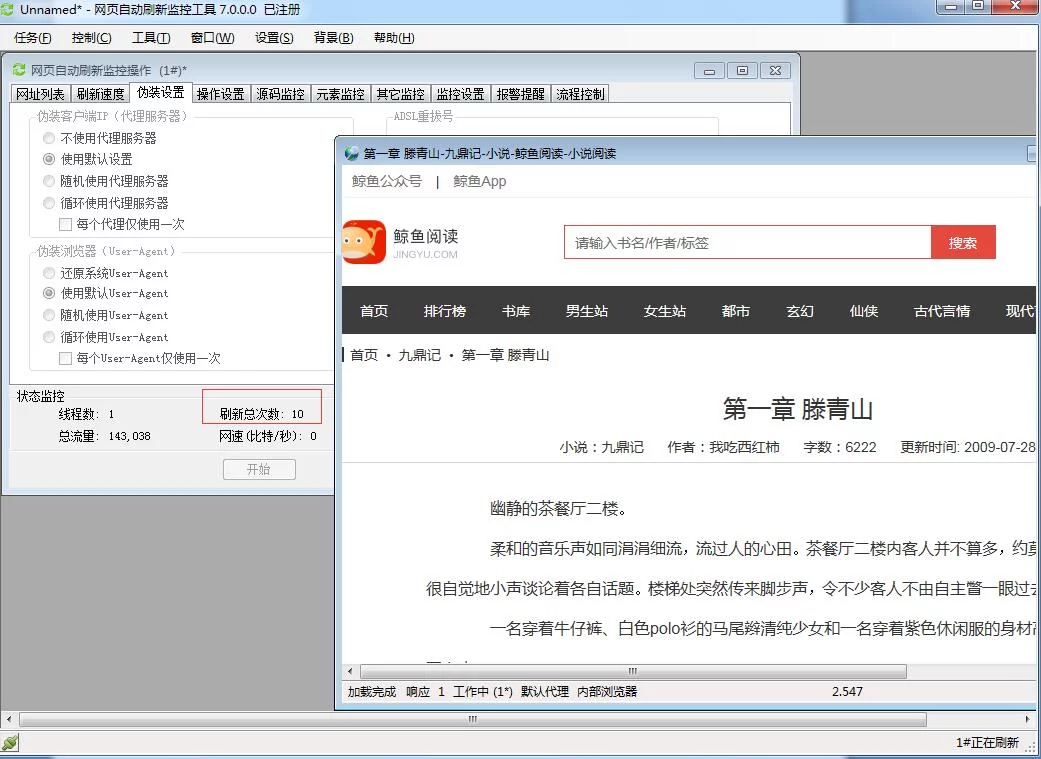The width and height of the screenshot is (1041, 759).
Task: Open the 排行榜 navigation item
Action: (x=445, y=311)
